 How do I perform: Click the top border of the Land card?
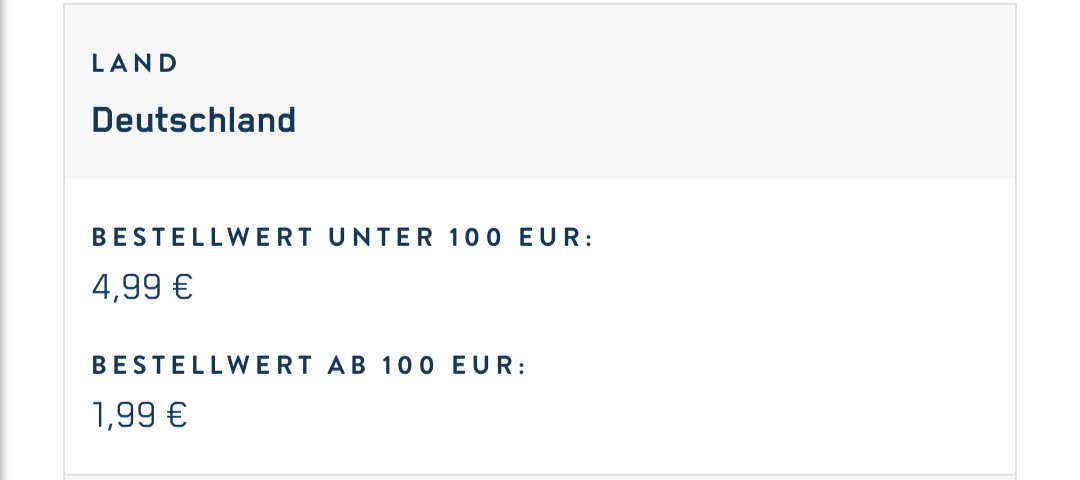[x=540, y=4]
